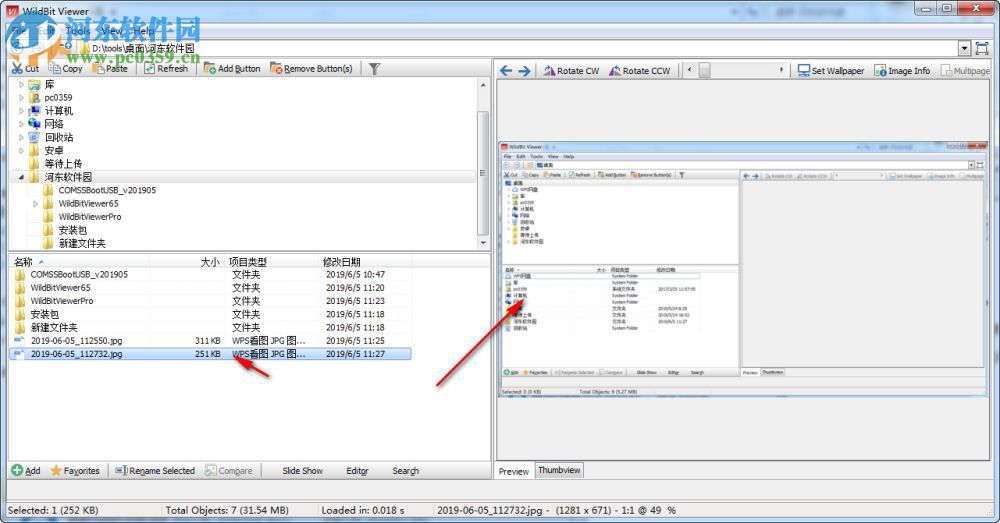Click the zoom slider right arrow
This screenshot has height=523, width=1000.
click(x=781, y=70)
